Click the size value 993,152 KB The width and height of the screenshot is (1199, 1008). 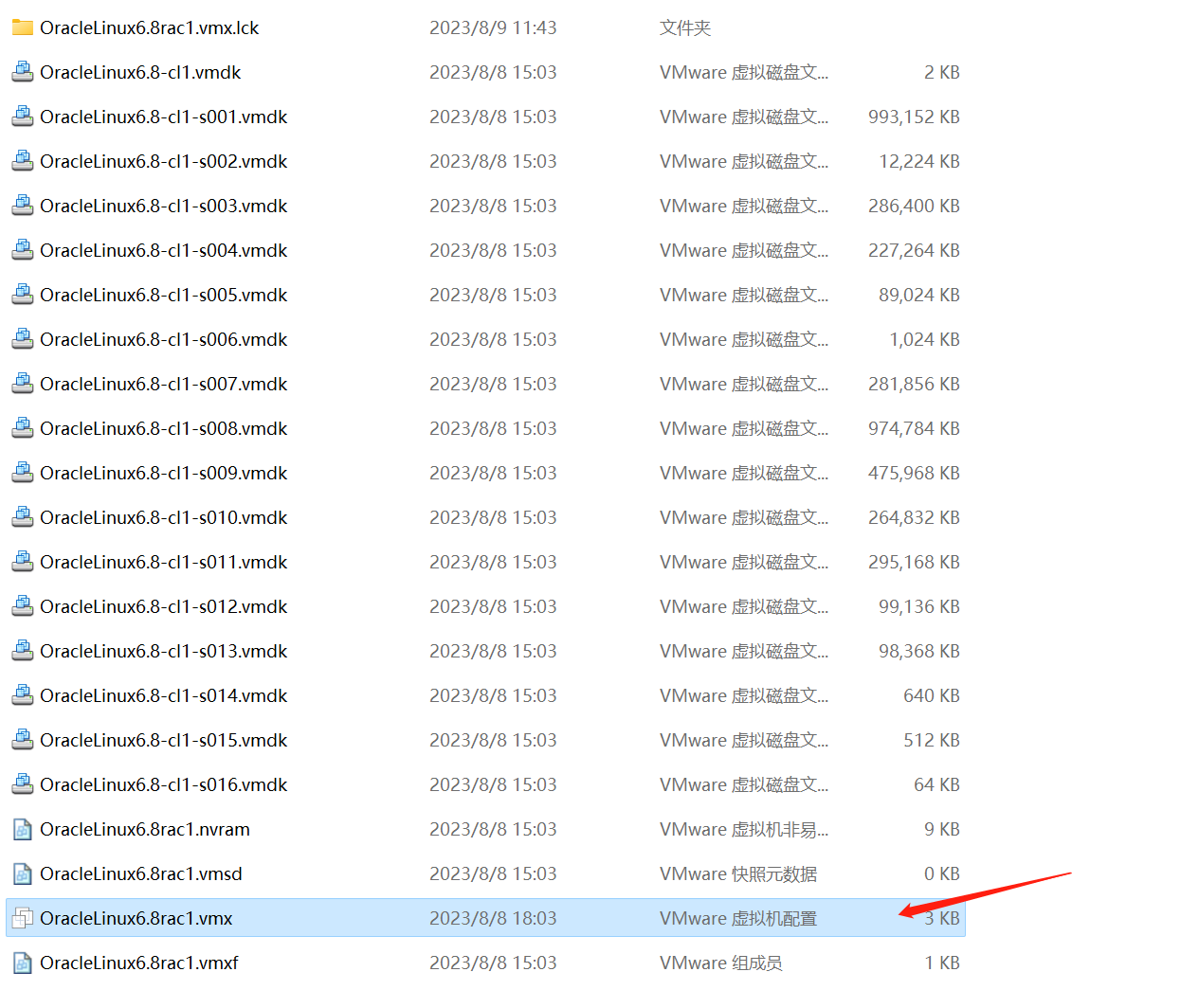pyautogui.click(x=914, y=117)
